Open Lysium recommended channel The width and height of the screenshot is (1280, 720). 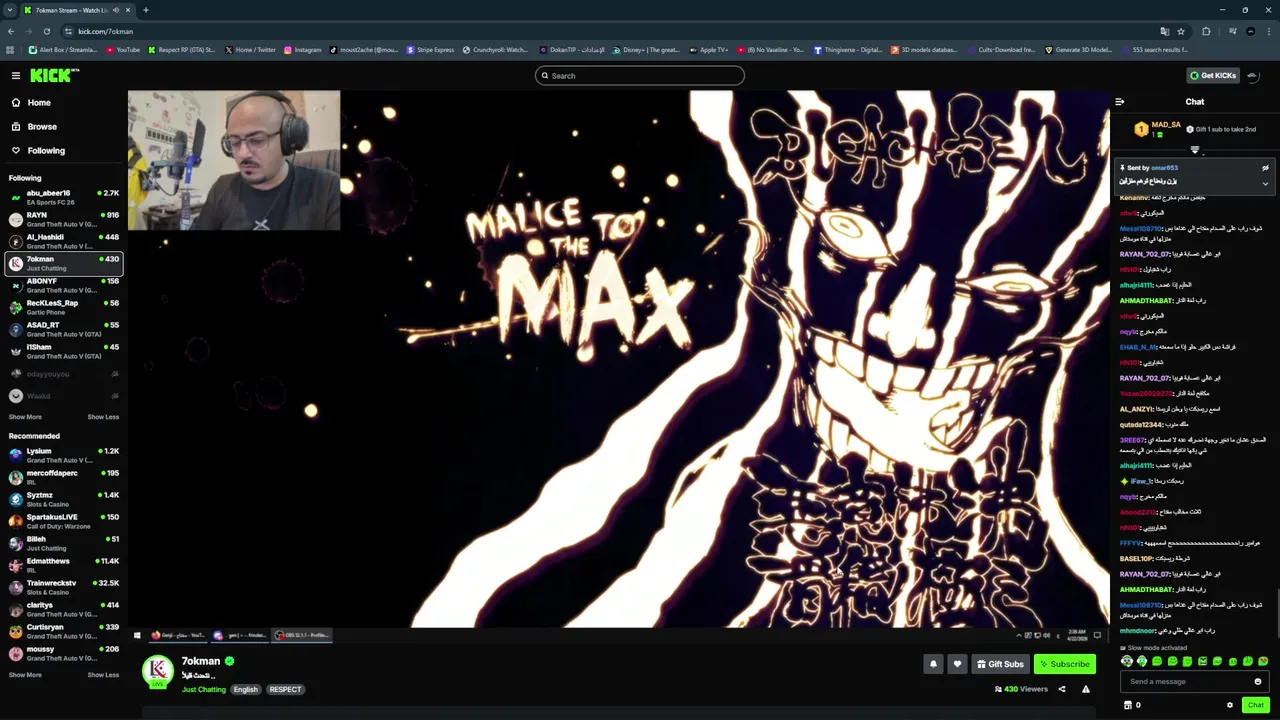click(x=64, y=455)
